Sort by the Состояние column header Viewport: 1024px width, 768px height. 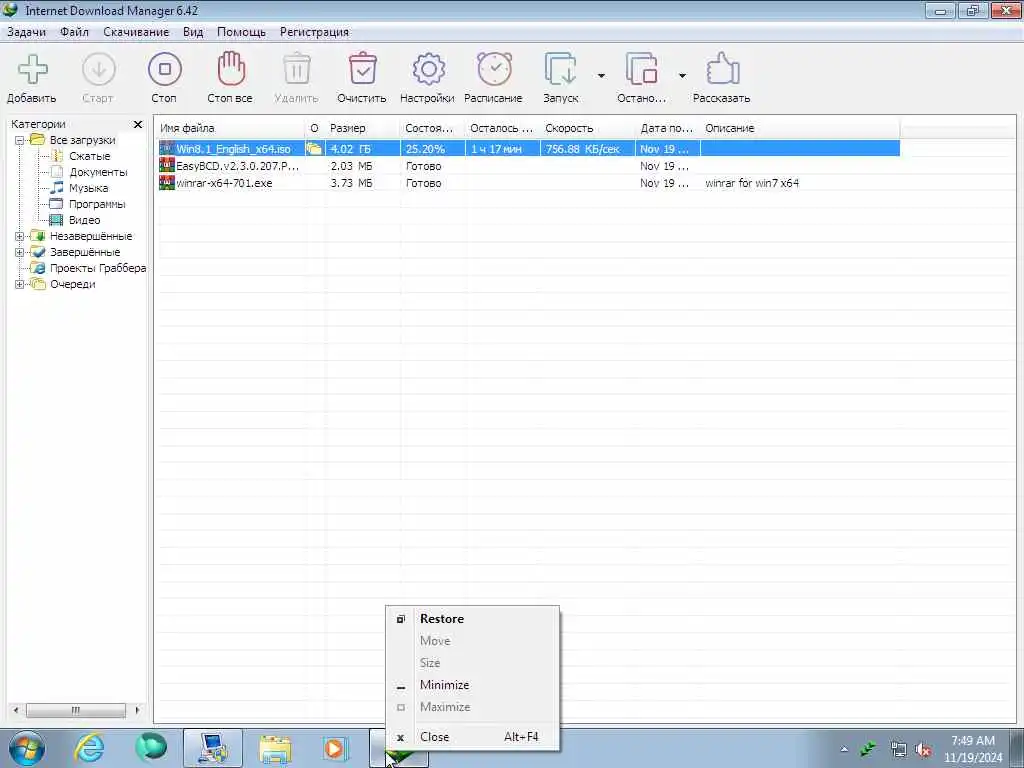click(x=432, y=128)
